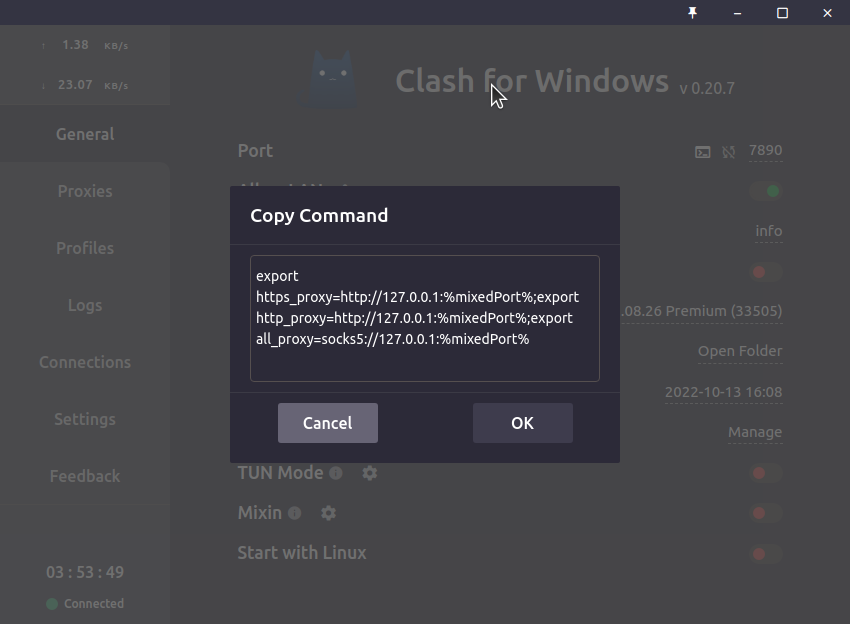Click the Clash cat logo
Image resolution: width=850 pixels, height=624 pixels.
[332, 79]
